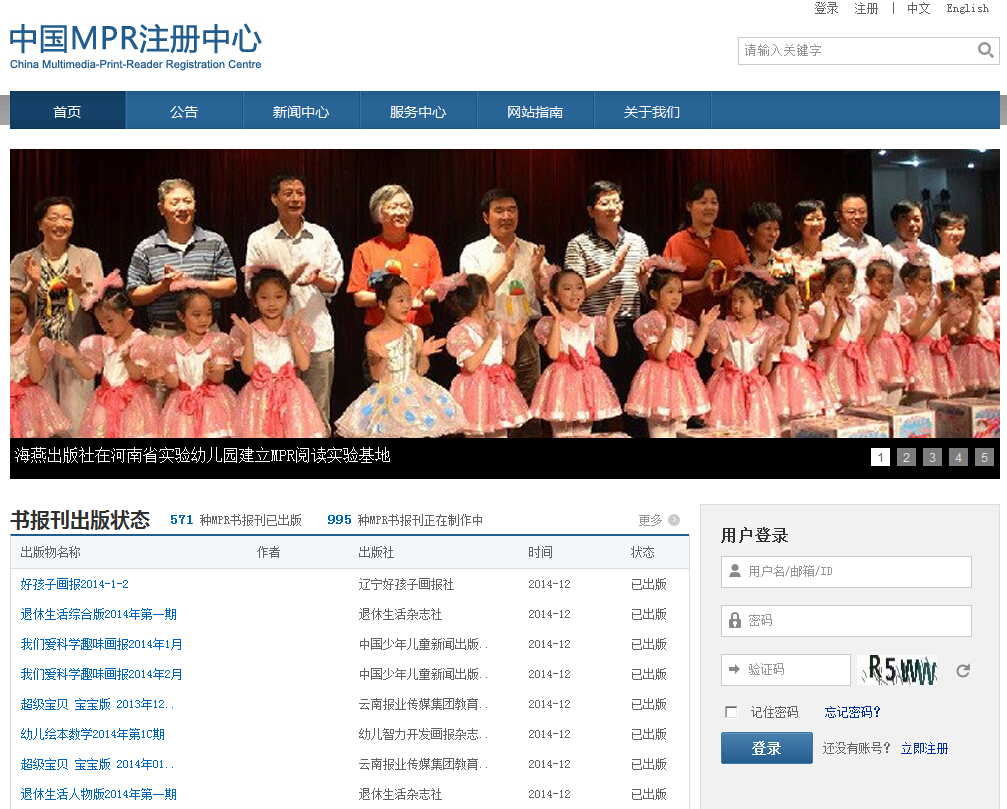The image size is (1007, 809).
Task: Click the 忘记密码? link
Action: coord(852,712)
